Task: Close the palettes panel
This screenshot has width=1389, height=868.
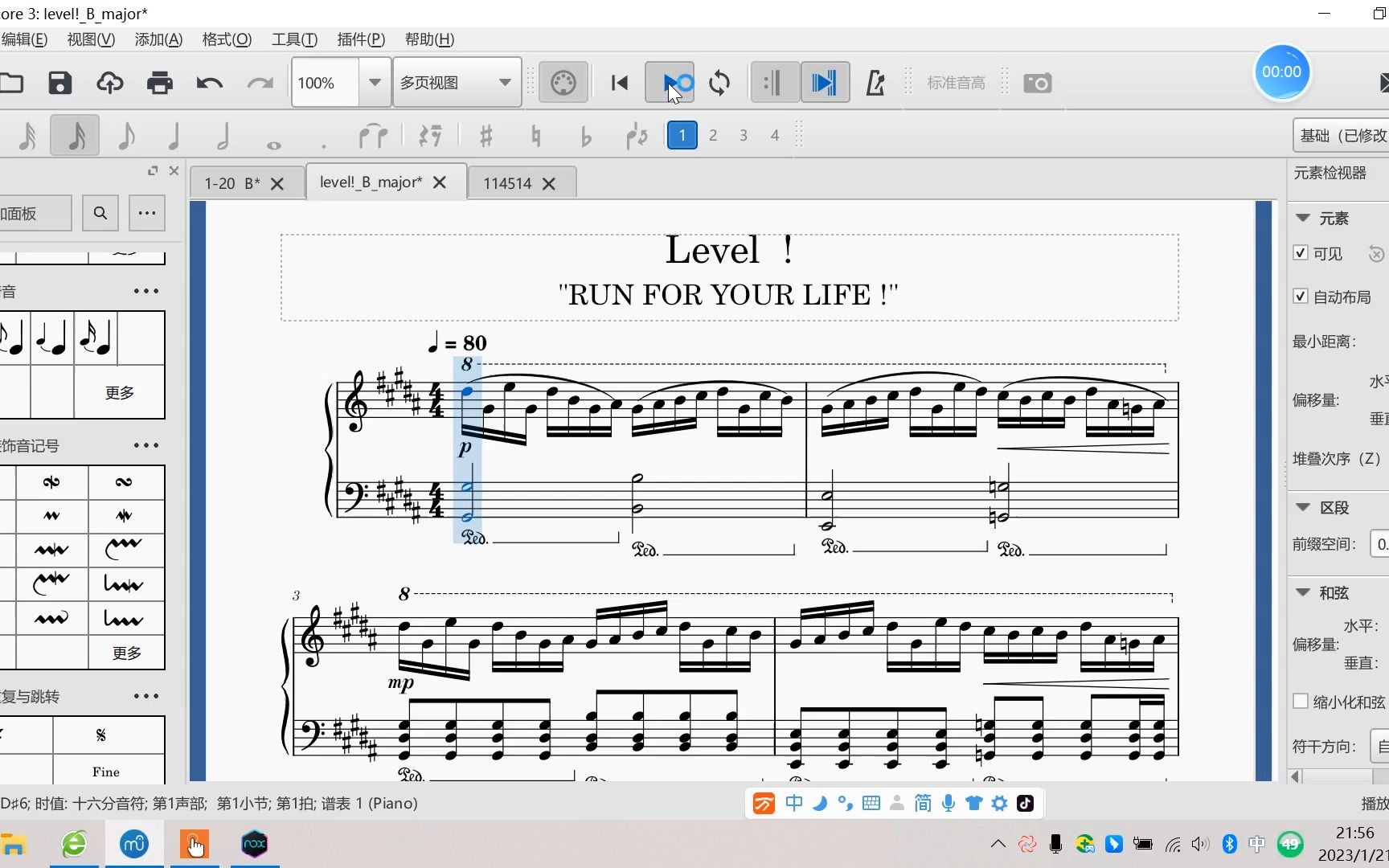Action: (x=174, y=170)
